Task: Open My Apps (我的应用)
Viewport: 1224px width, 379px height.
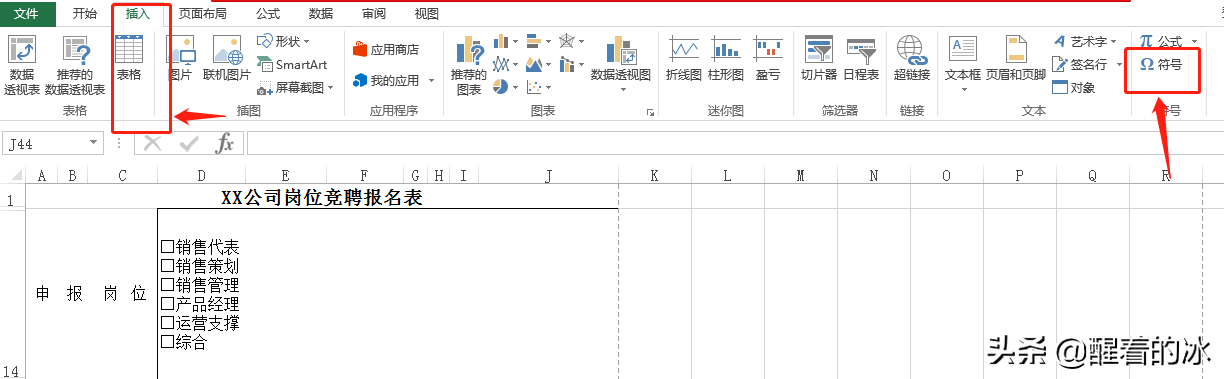Action: 393,80
